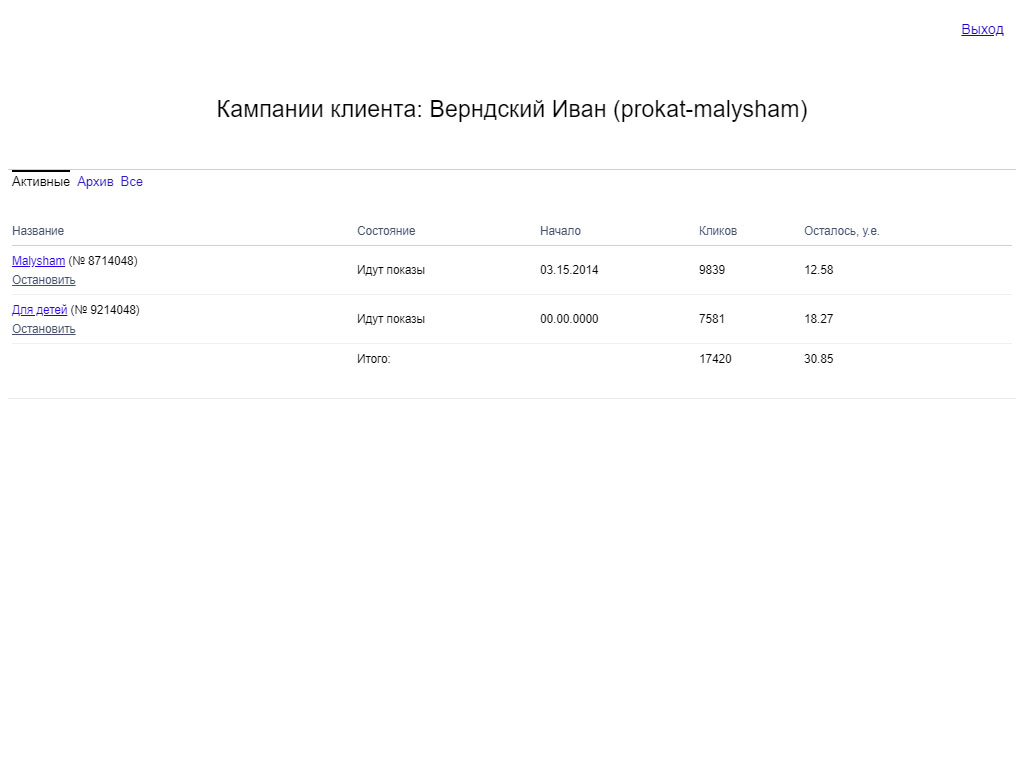Viewport: 1024px width, 768px height.
Task: Click the Кликов column header
Action: click(x=717, y=231)
